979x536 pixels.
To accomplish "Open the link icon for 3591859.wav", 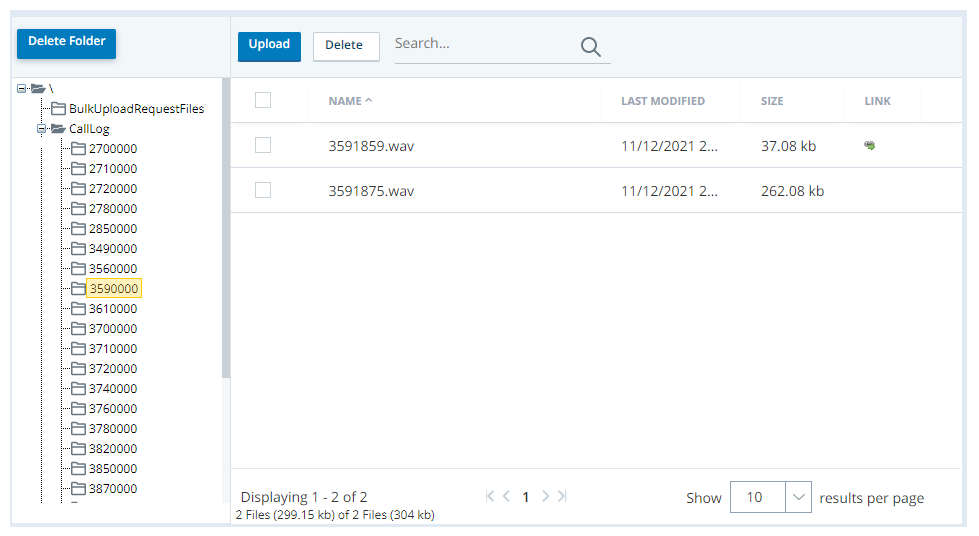I will pos(869,146).
